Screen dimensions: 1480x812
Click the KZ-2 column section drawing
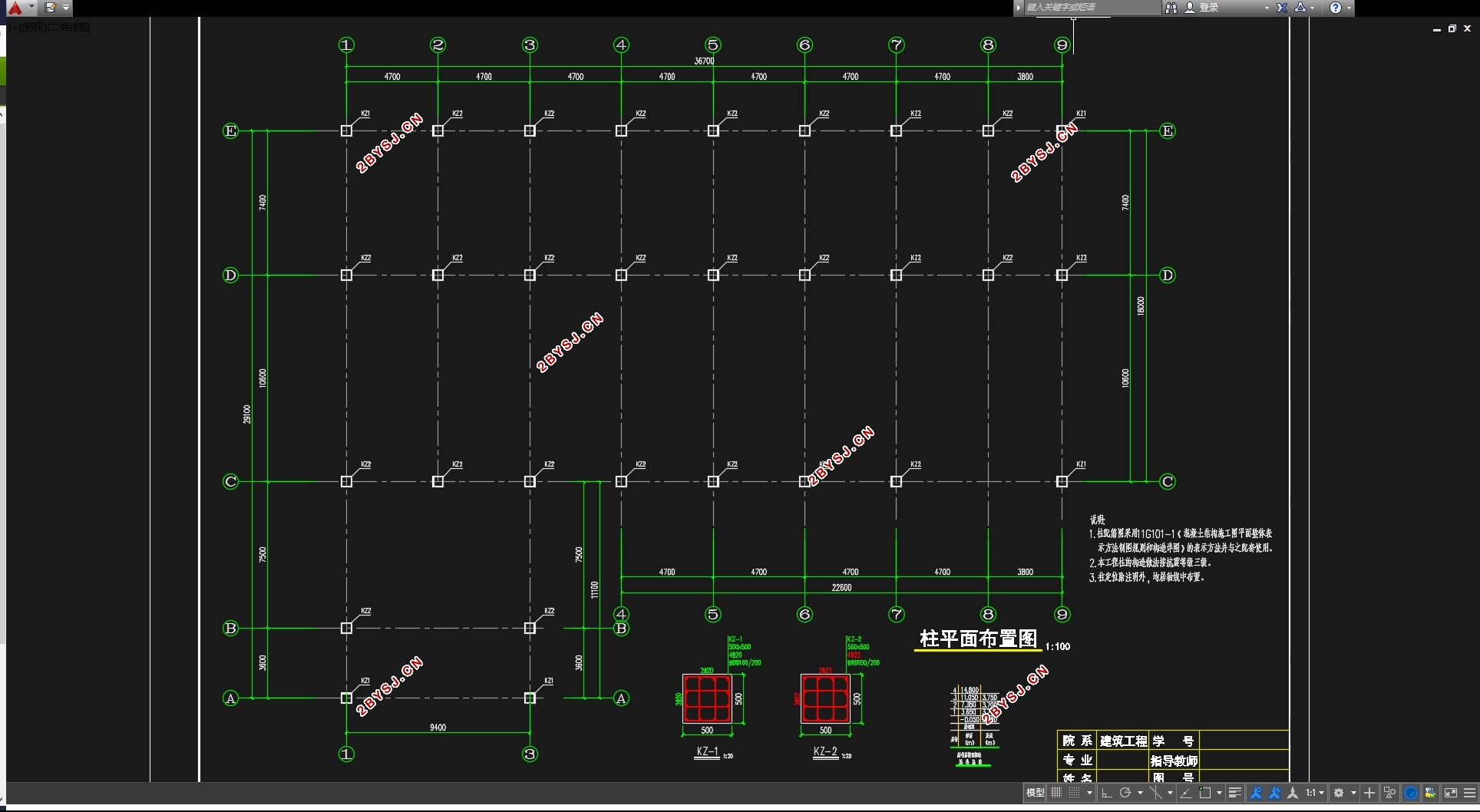825,698
